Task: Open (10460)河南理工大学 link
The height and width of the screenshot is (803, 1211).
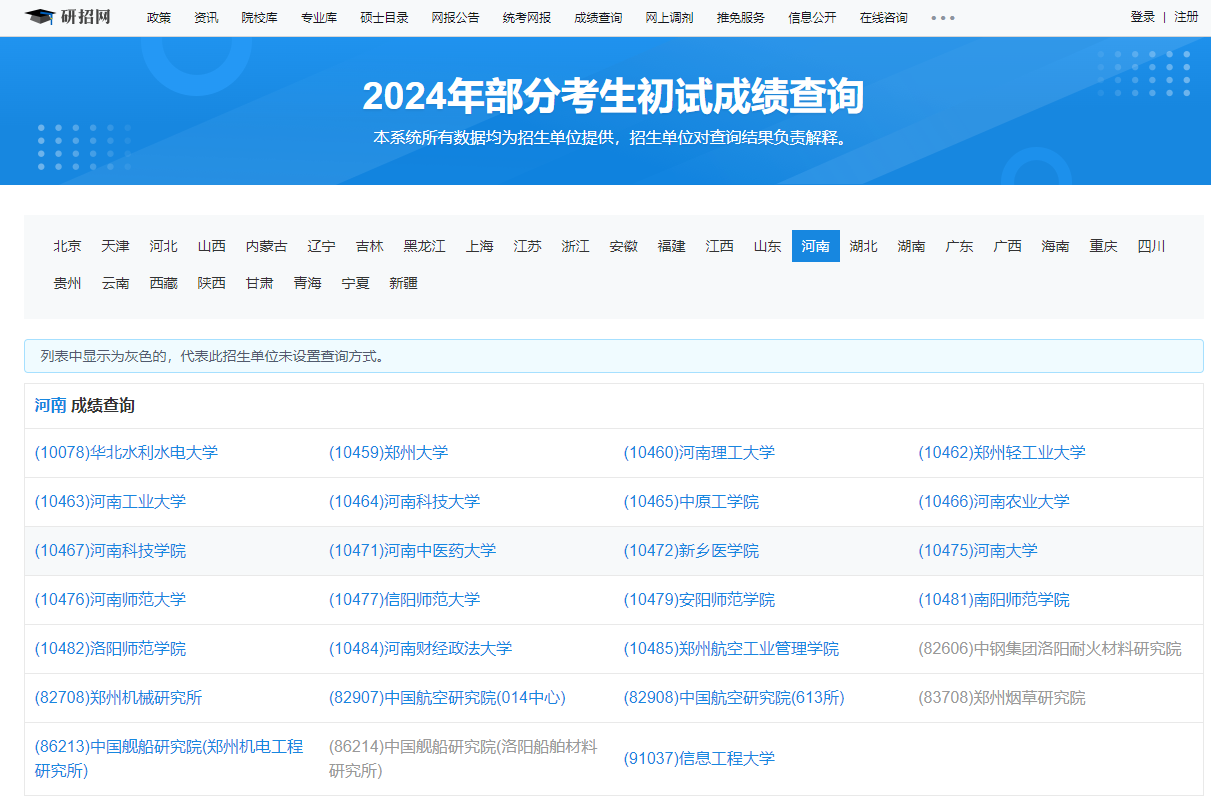Action: click(x=699, y=452)
